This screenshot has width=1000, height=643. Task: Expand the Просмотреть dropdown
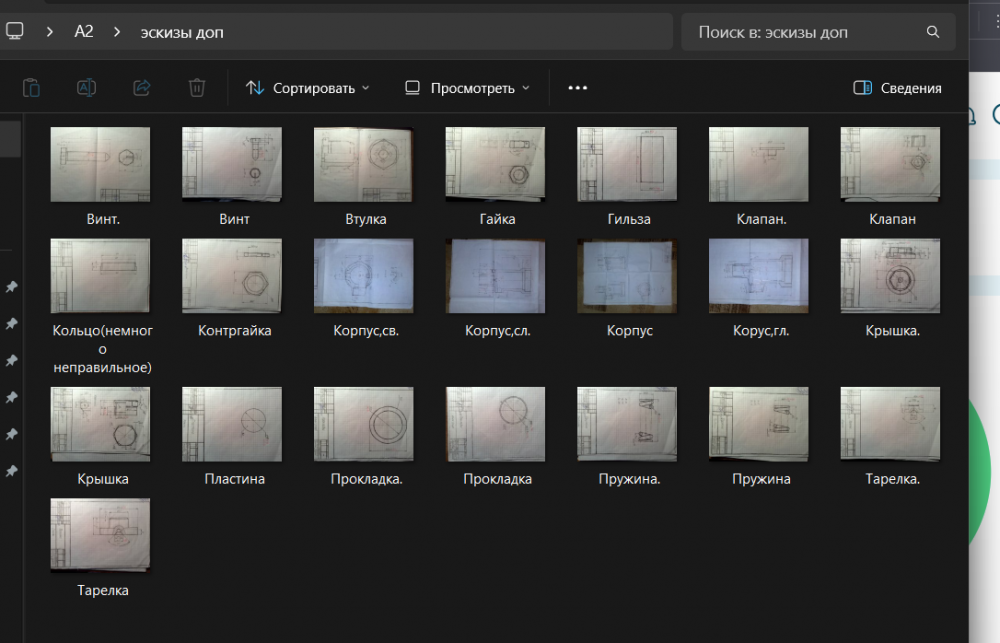pyautogui.click(x=467, y=88)
